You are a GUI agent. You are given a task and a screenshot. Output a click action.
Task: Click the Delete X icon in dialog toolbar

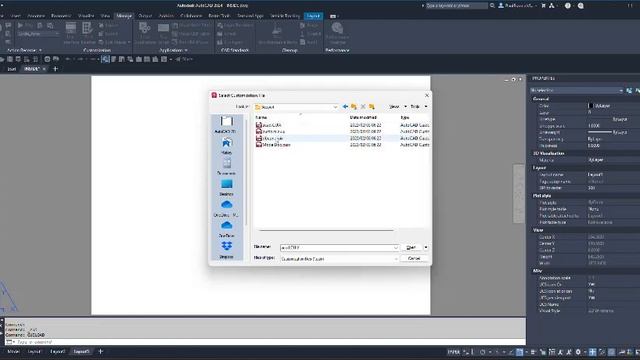coord(363,107)
